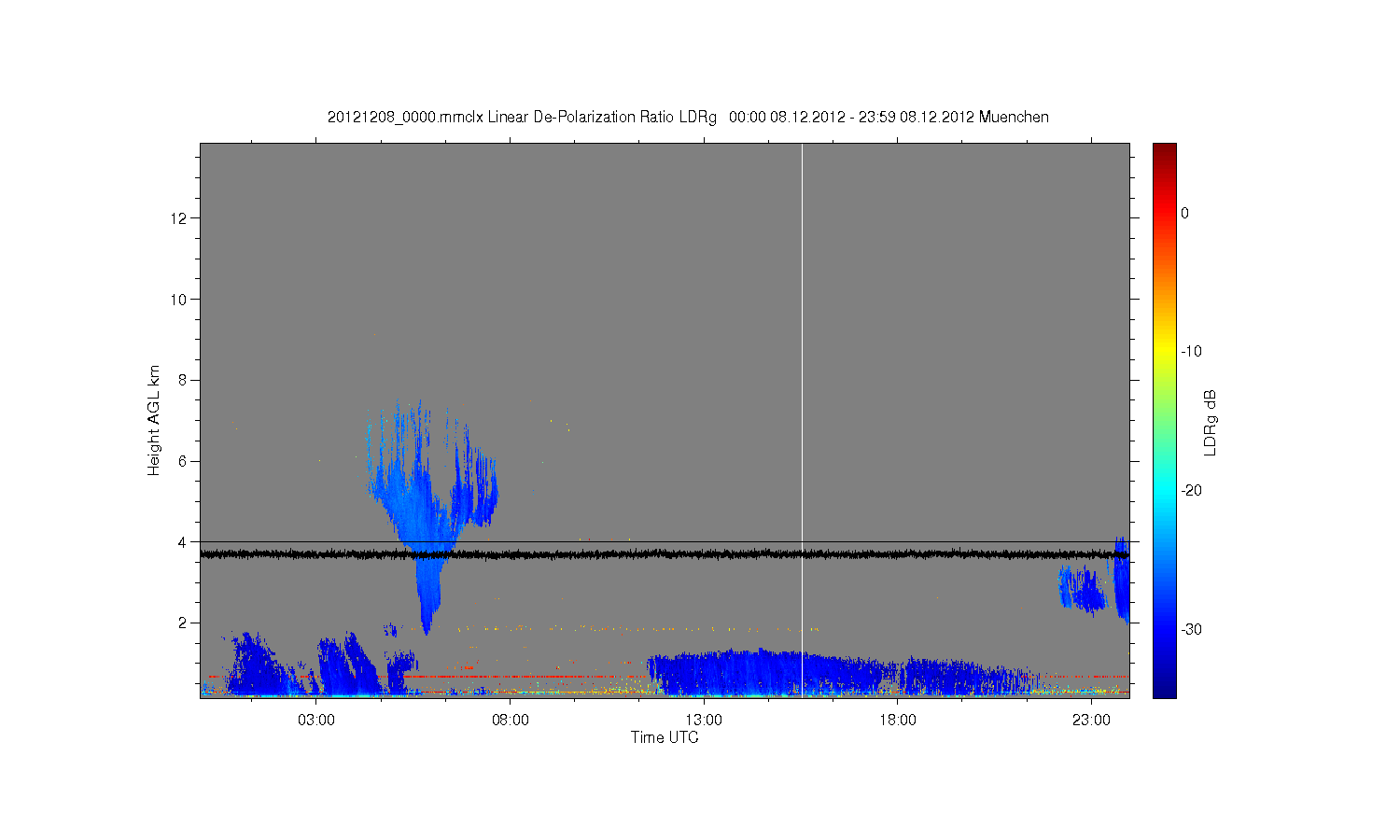Click the 18:00 time tick label
Viewport: 1400px width, 840px height.
[898, 721]
